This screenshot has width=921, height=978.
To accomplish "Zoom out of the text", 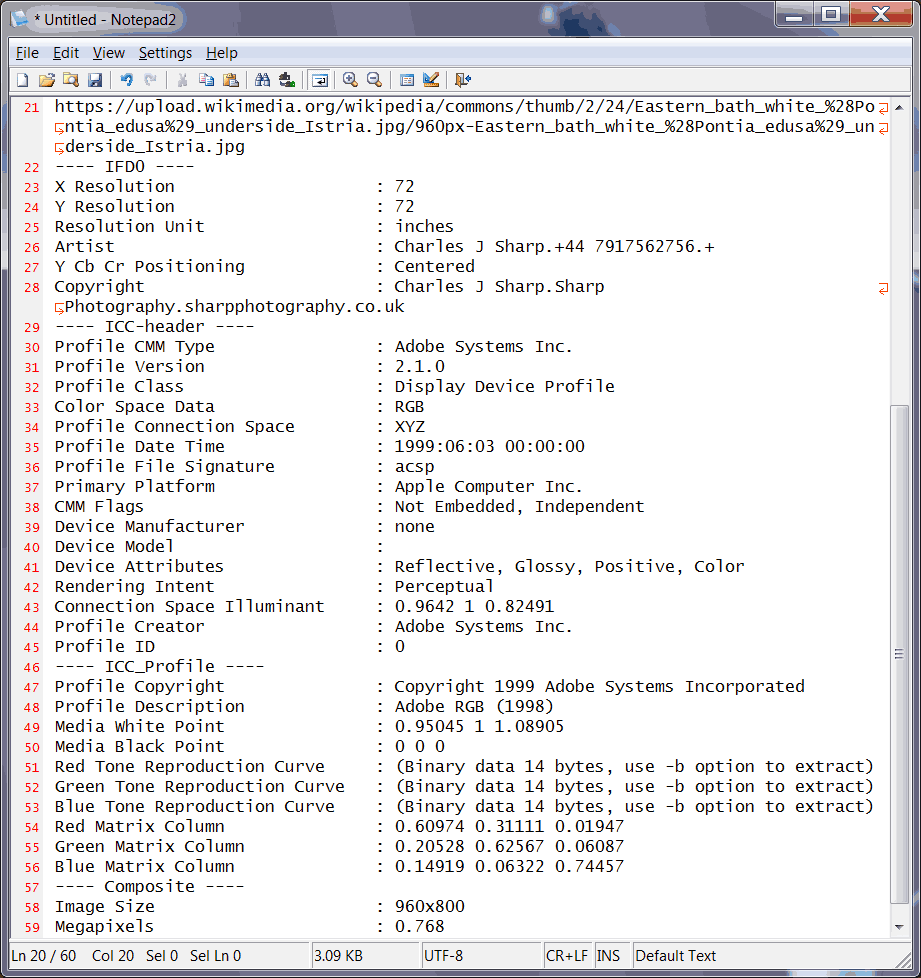I will pyautogui.click(x=374, y=80).
